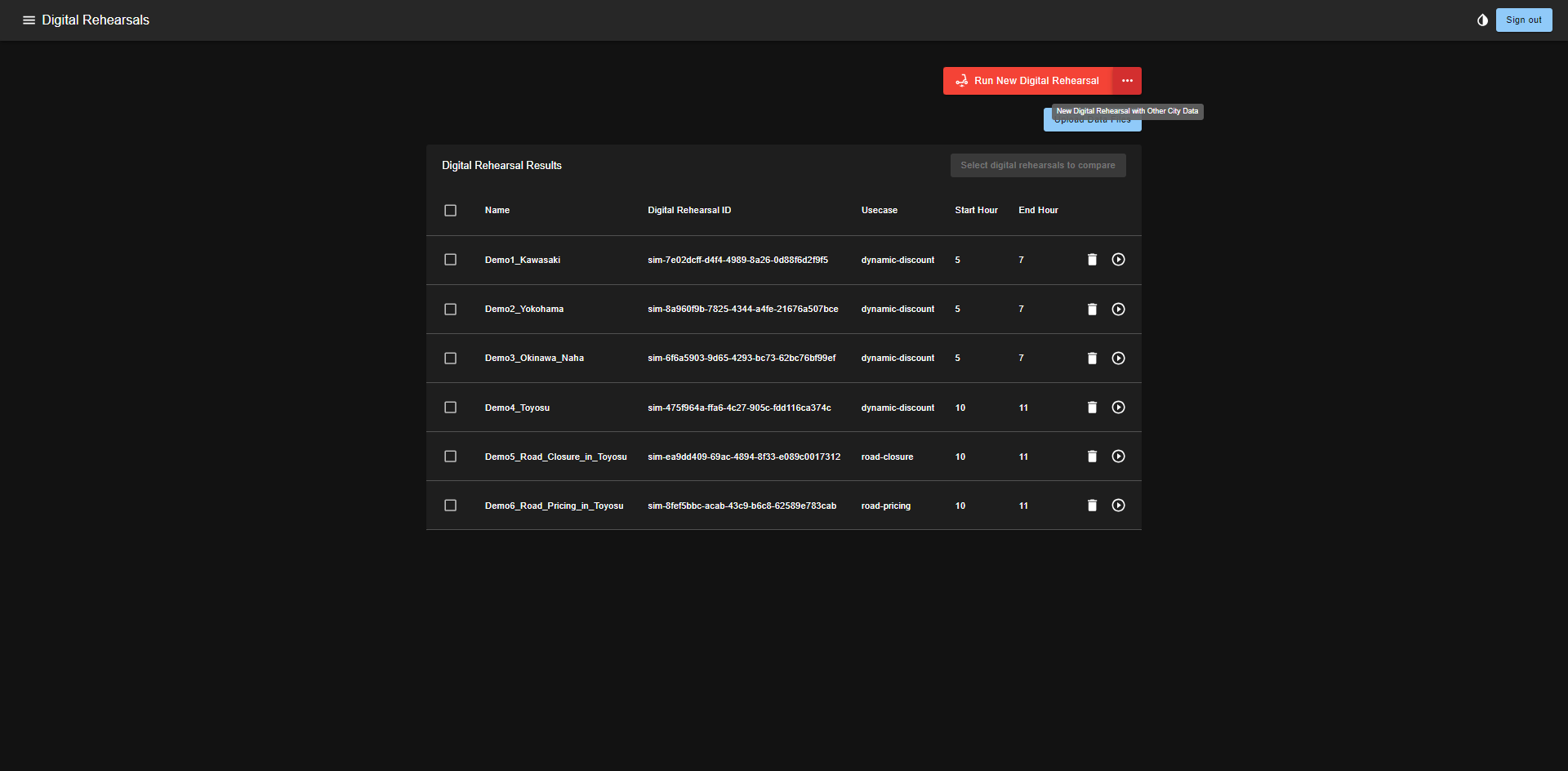Delete the Demo3_Okinawa_Naha rehearsal
1568x771 pixels.
(x=1092, y=359)
